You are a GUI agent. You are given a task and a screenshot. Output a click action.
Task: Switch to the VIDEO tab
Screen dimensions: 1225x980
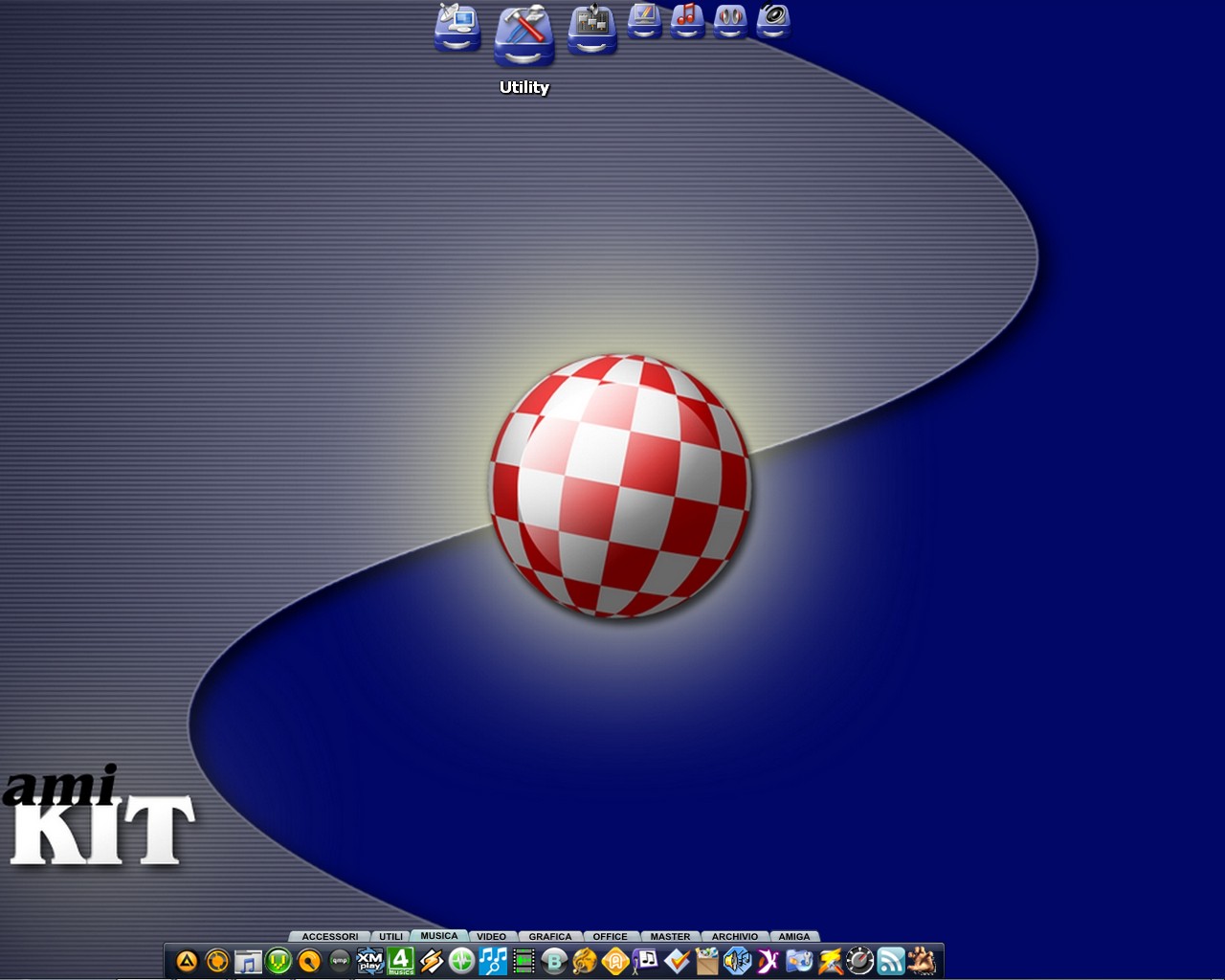(x=491, y=936)
